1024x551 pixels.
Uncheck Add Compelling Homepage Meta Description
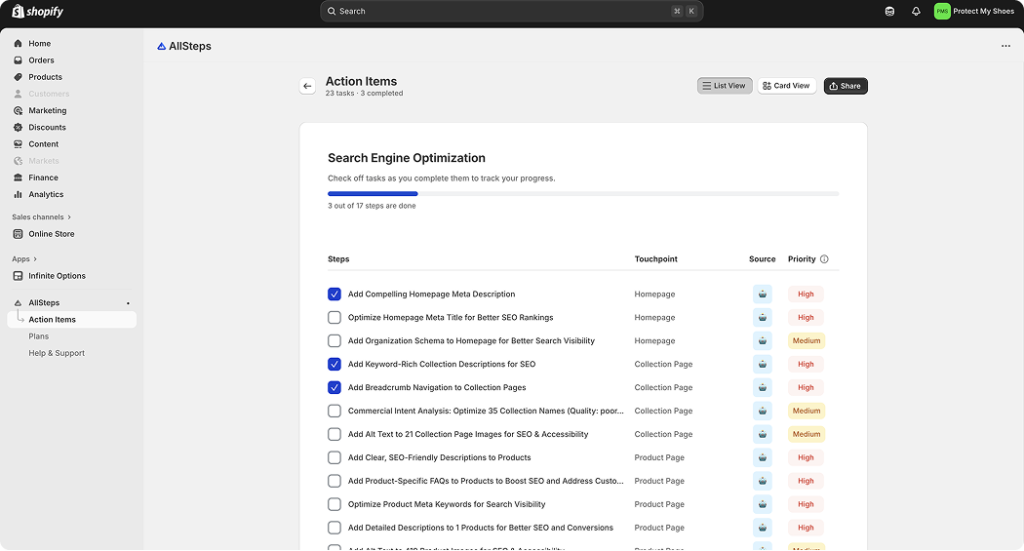[x=334, y=294]
